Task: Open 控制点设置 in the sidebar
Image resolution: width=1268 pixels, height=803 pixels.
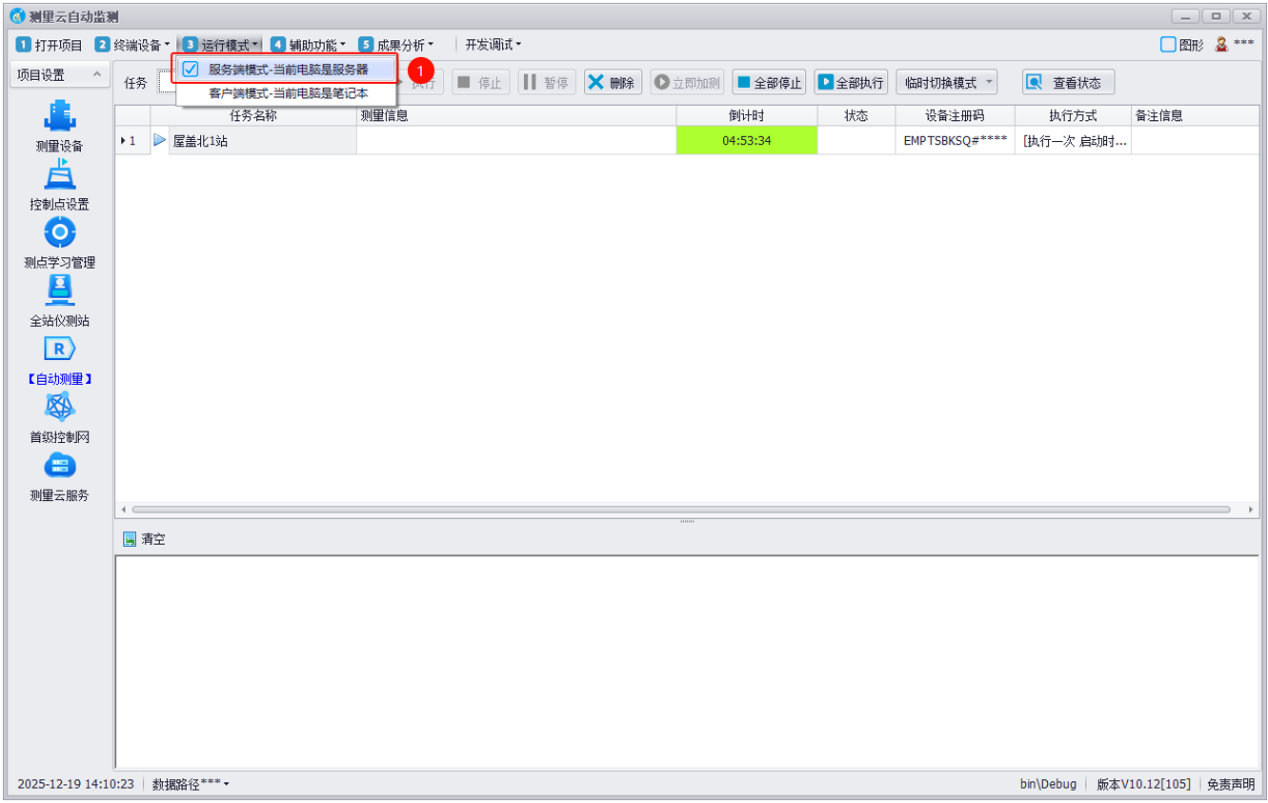Action: click(x=60, y=175)
